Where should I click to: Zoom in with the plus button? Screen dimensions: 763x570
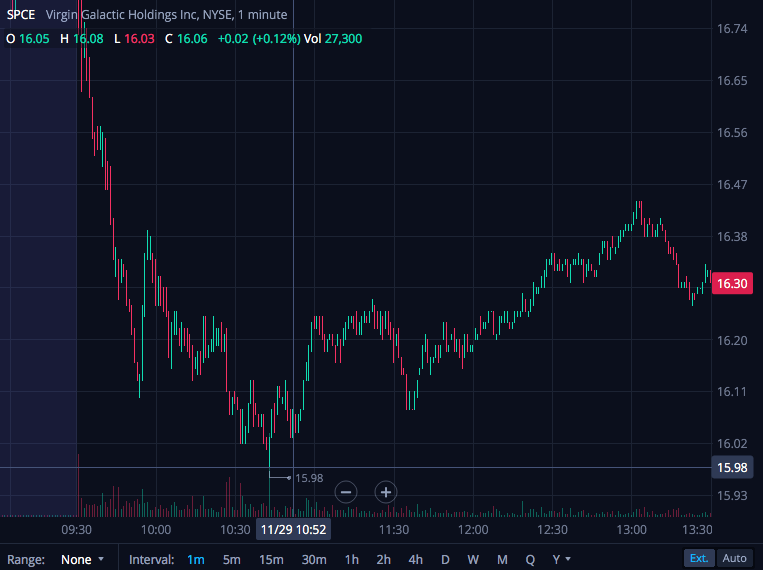(x=386, y=492)
